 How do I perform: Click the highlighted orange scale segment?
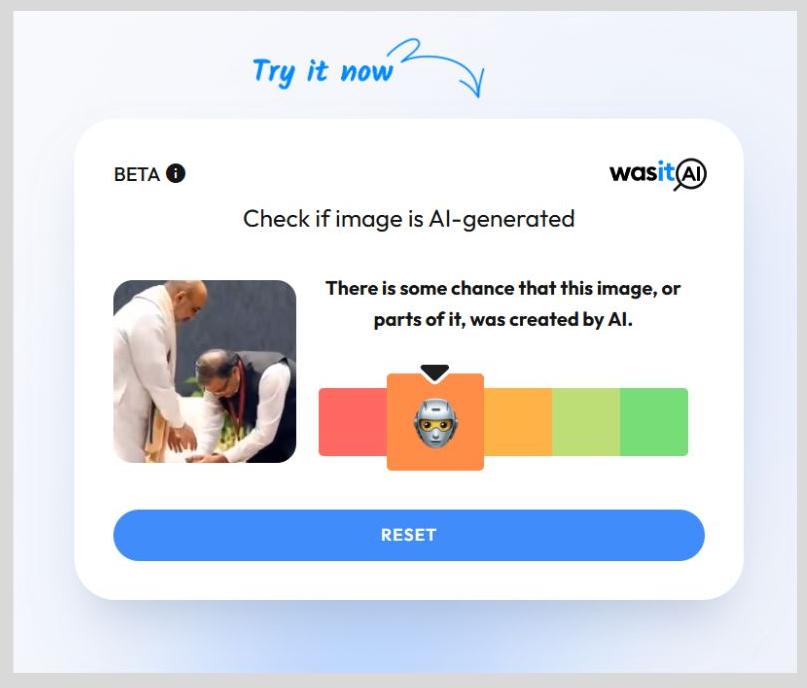point(435,422)
